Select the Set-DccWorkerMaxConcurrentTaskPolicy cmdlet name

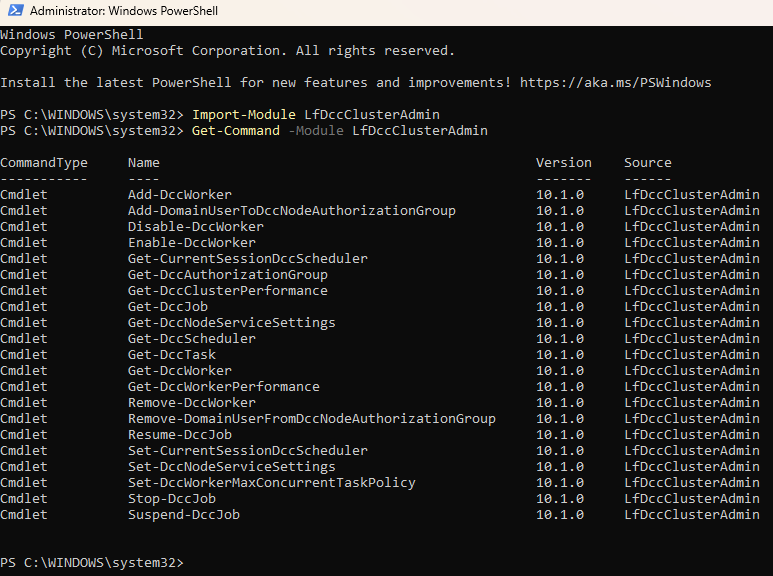click(272, 482)
